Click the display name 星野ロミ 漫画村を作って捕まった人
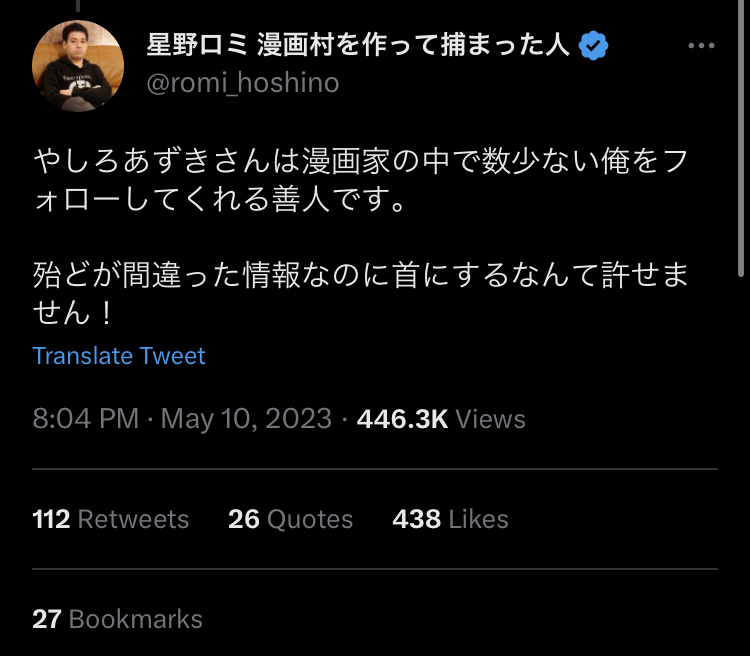The image size is (750, 656). pyautogui.click(x=358, y=45)
